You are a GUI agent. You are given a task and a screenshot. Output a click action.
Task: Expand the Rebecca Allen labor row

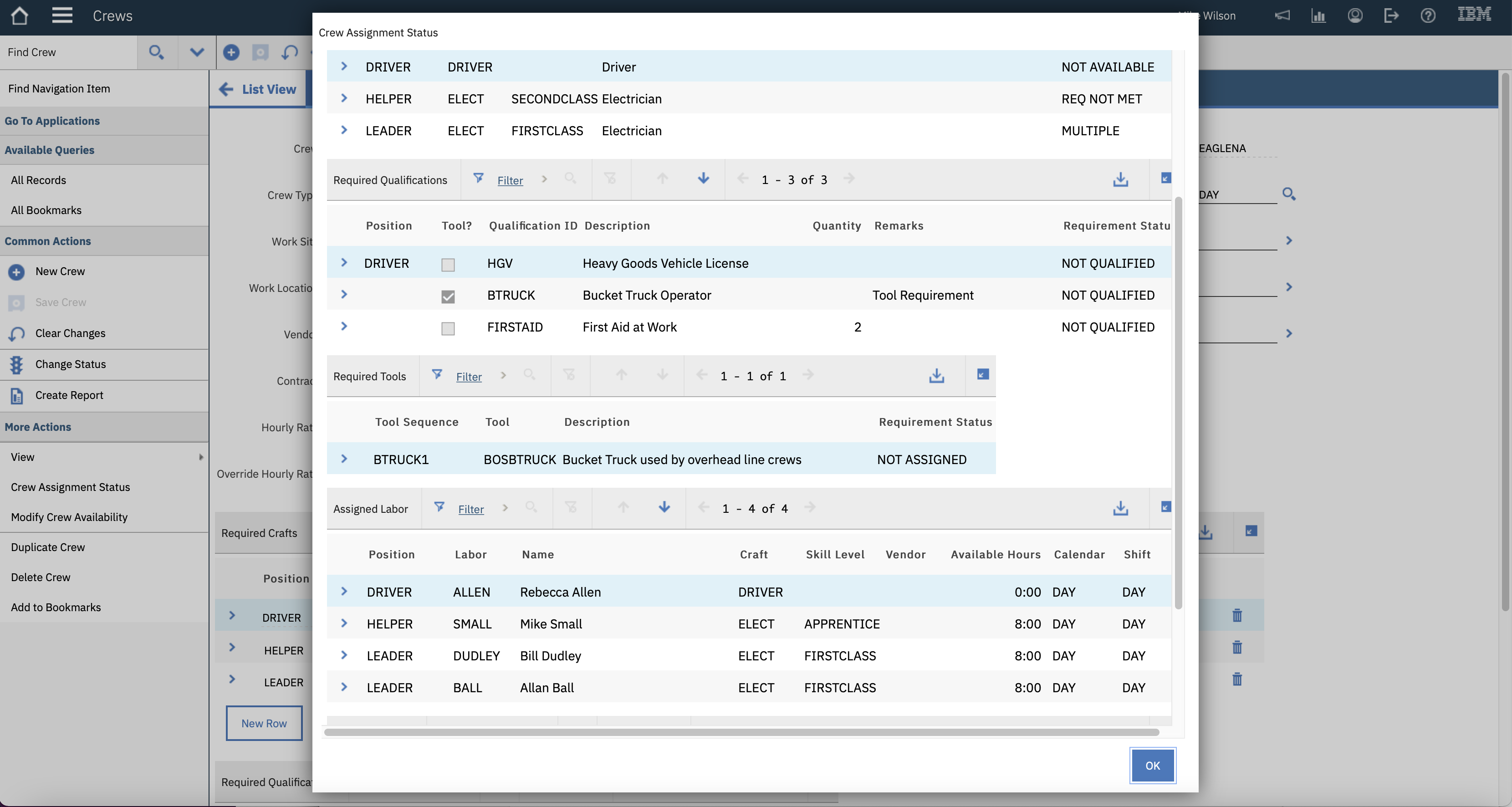coord(345,592)
